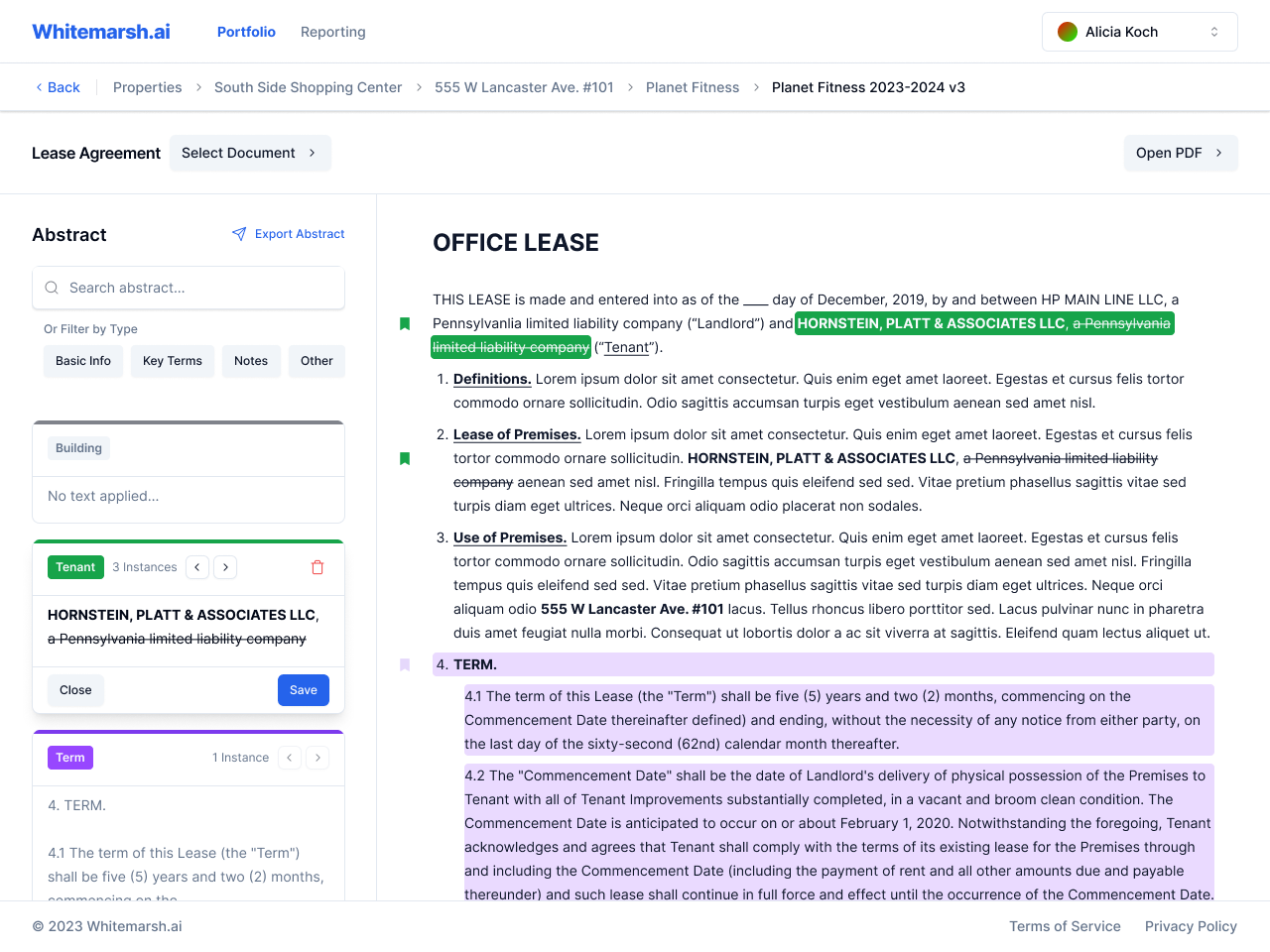This screenshot has height=952, width=1270.
Task: Filter abstract by Key Terms
Action: 173,361
